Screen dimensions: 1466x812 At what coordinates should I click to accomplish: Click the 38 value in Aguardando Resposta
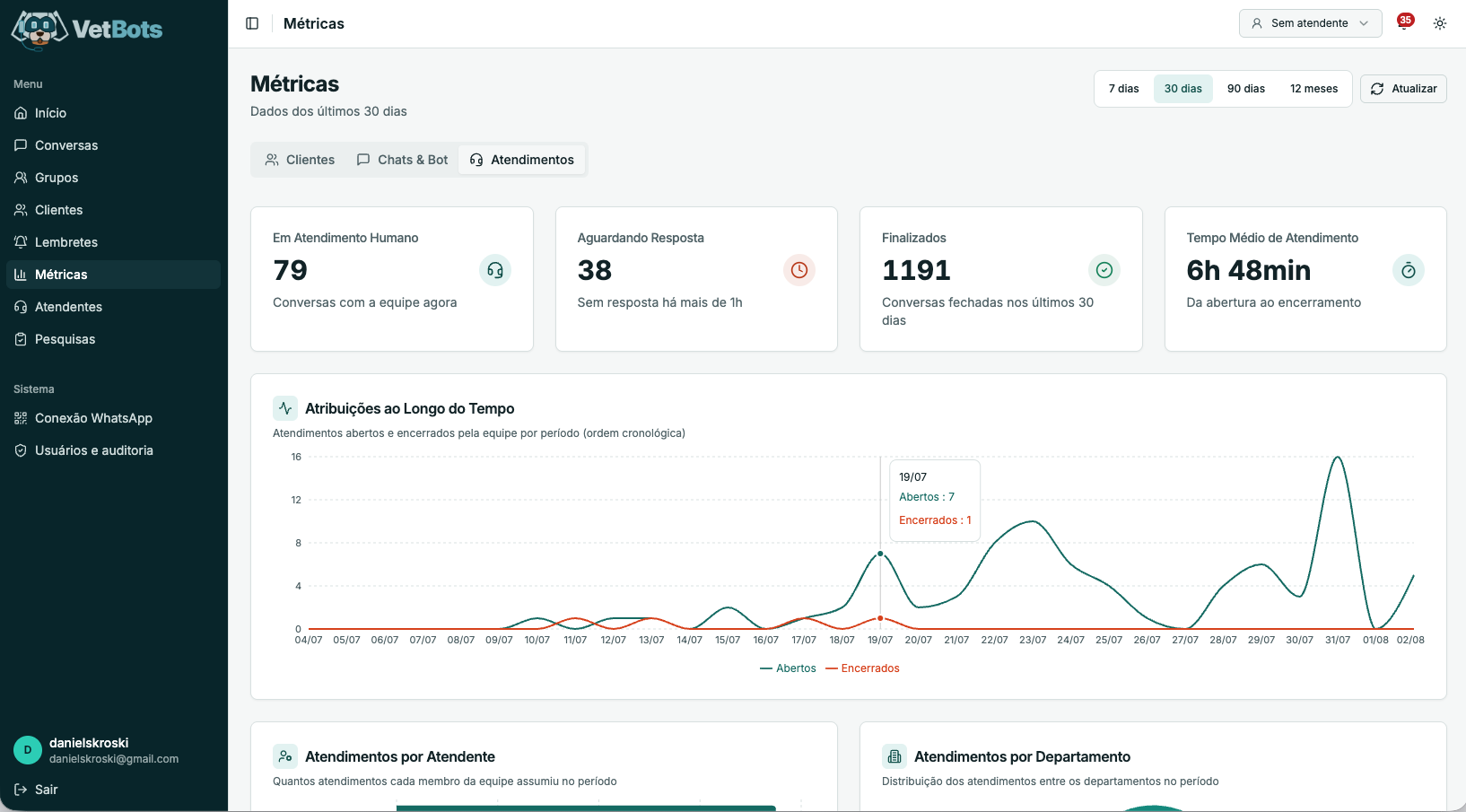[595, 270]
